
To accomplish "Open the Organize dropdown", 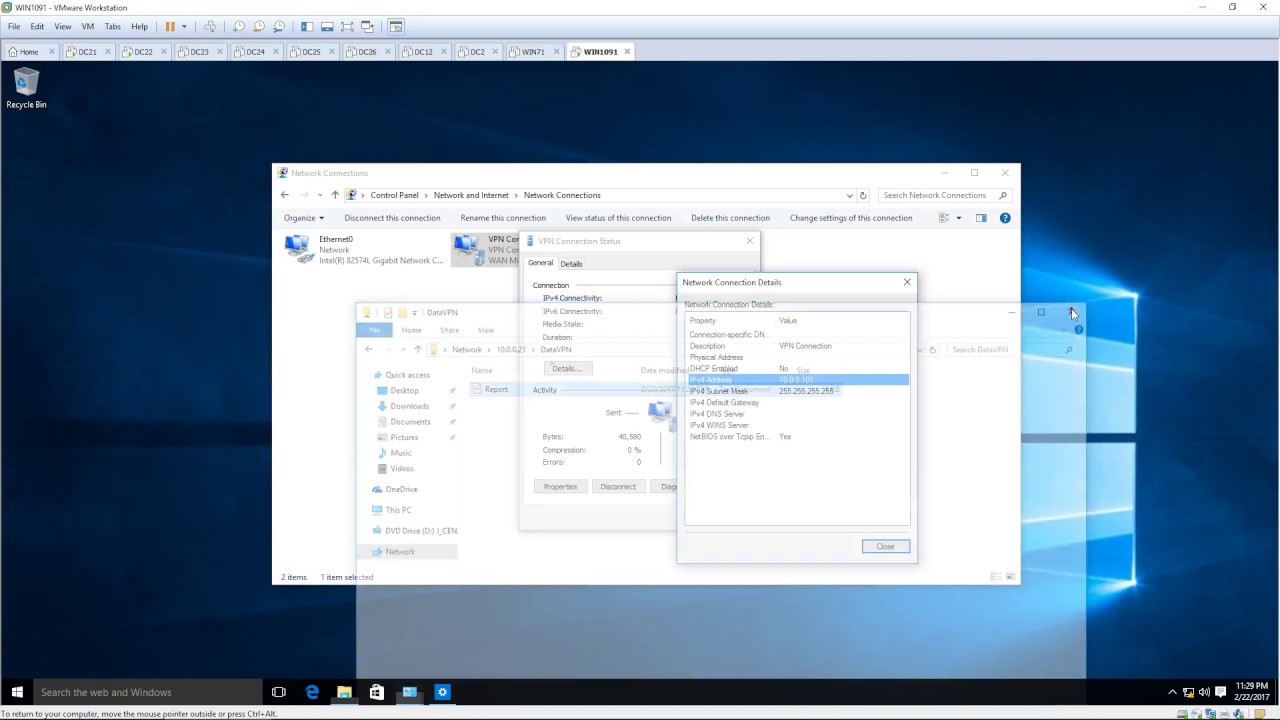I will click(304, 218).
